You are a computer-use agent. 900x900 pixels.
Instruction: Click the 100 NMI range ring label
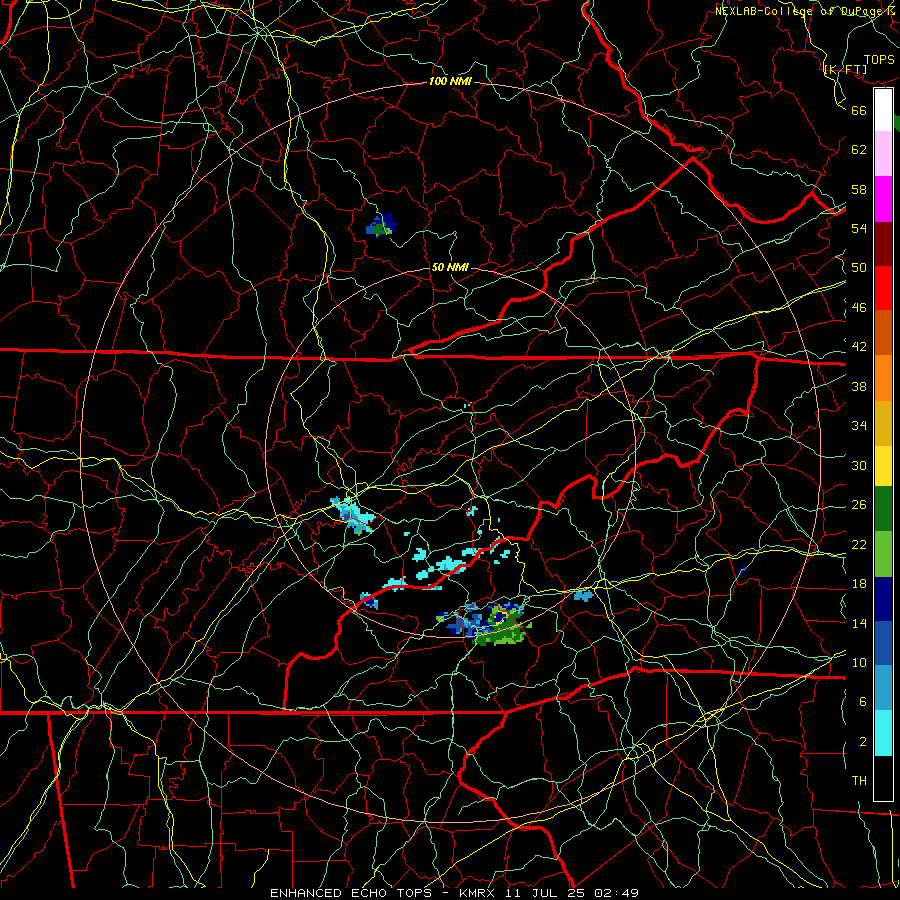(450, 82)
